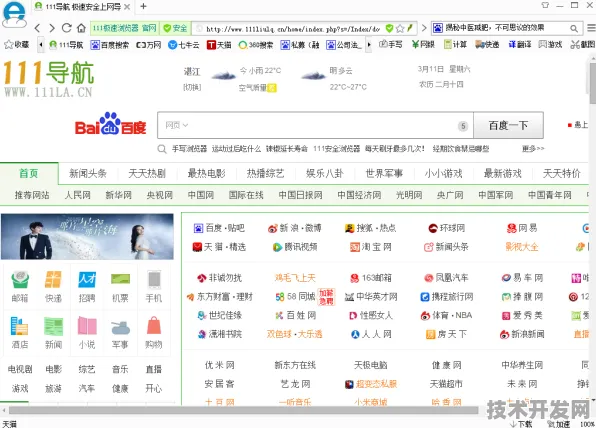Image resolution: width=596 pixels, height=428 pixels.
Task: Open the 翻译 translate tool
Action: click(520, 45)
